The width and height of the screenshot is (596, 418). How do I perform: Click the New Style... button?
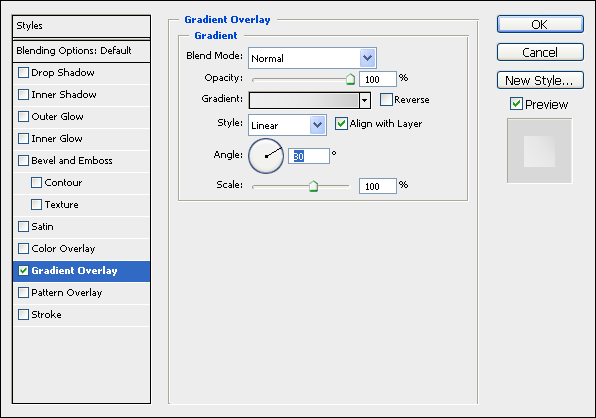[x=540, y=80]
